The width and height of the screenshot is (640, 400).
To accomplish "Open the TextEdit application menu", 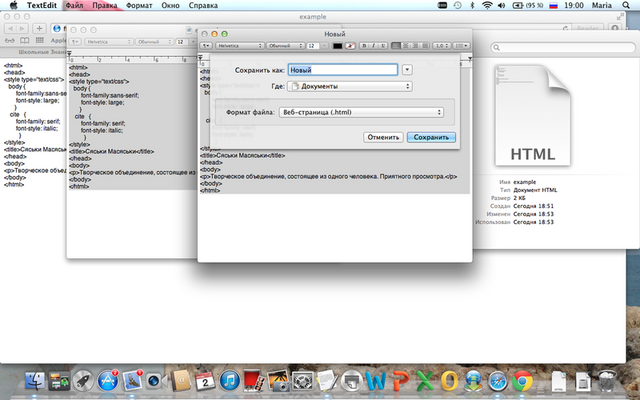I will [x=42, y=5].
